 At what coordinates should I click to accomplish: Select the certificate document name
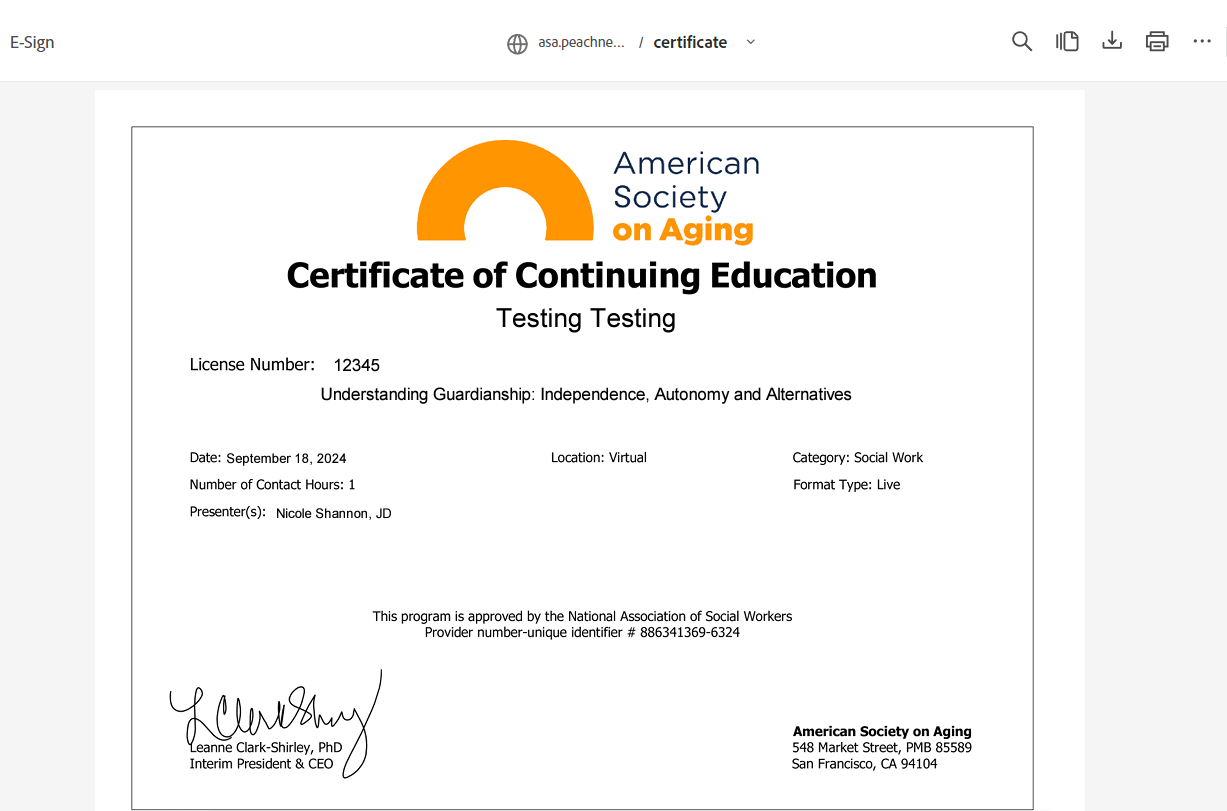pyautogui.click(x=690, y=42)
